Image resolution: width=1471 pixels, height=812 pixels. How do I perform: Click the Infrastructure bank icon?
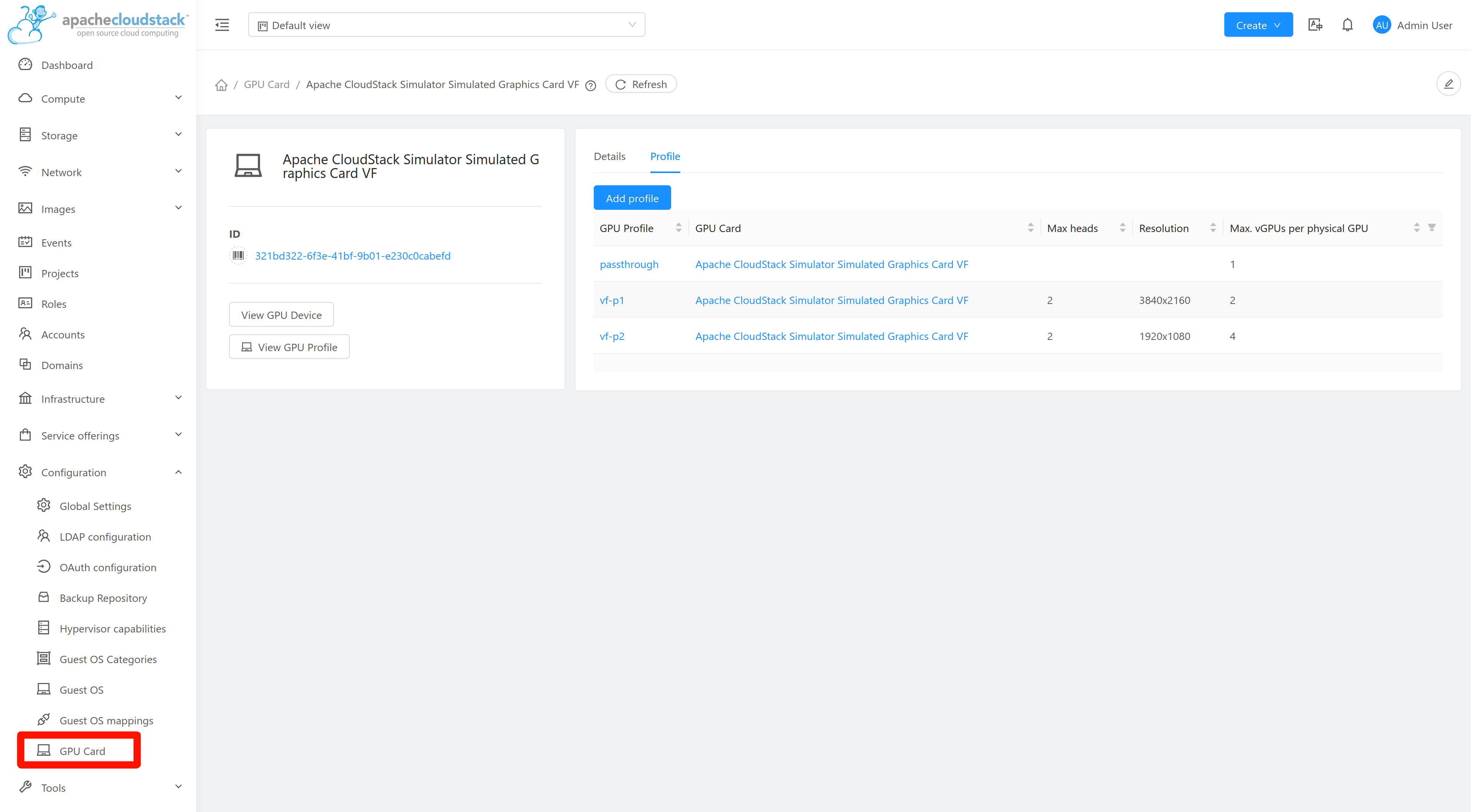pyautogui.click(x=25, y=398)
